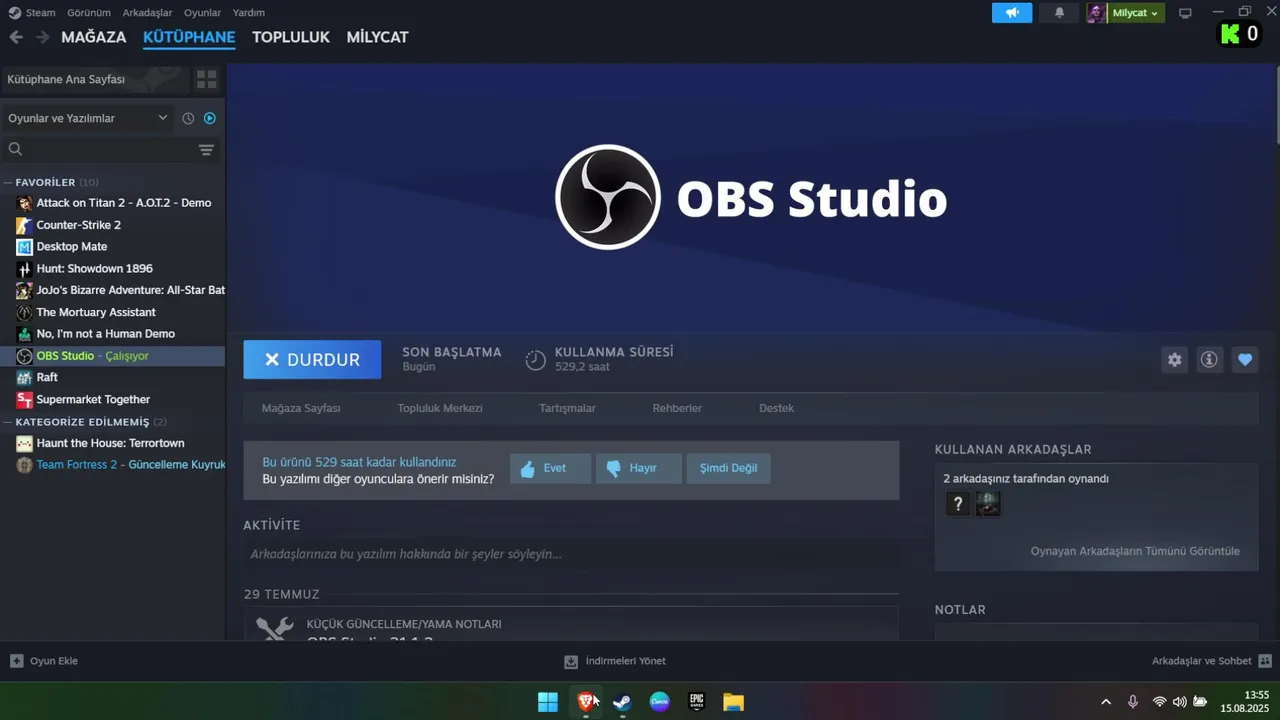This screenshot has width=1280, height=720.
Task: Open İndirmeleri Yönet downloads
Action: pyautogui.click(x=615, y=661)
